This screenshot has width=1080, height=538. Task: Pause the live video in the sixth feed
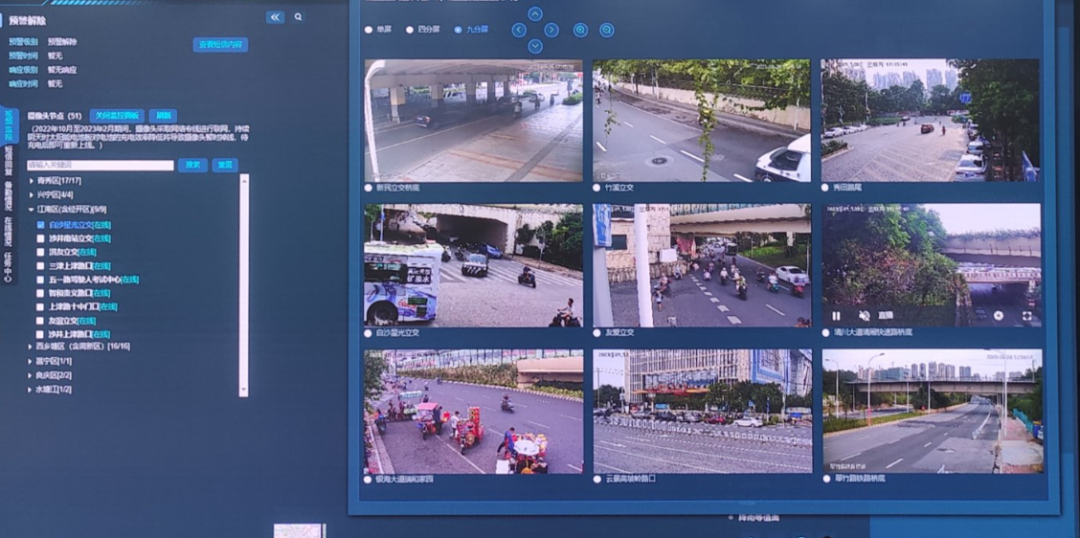tap(836, 315)
